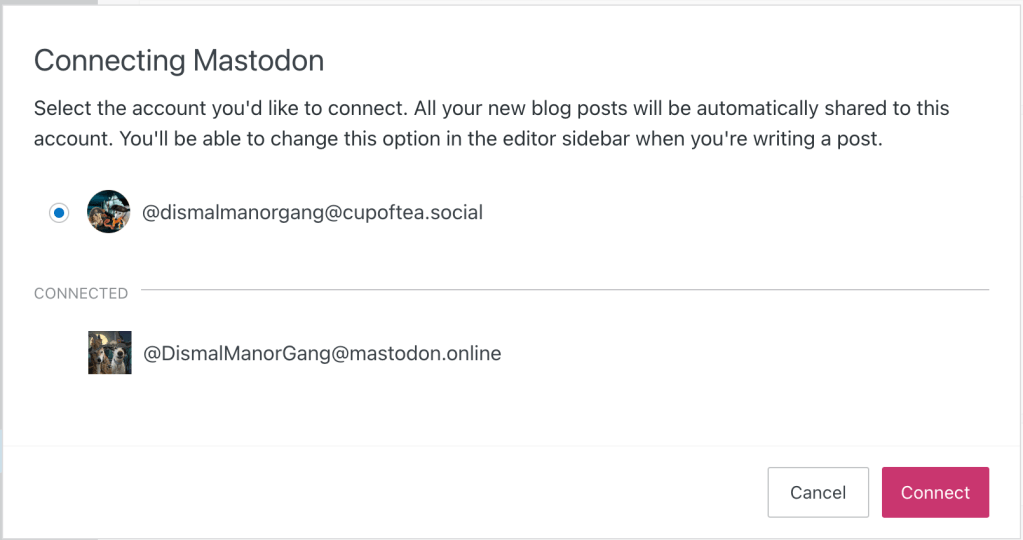Viewport: 1023px width, 540px height.
Task: Click the Connecting Mastodon dialog heading
Action: (x=179, y=61)
